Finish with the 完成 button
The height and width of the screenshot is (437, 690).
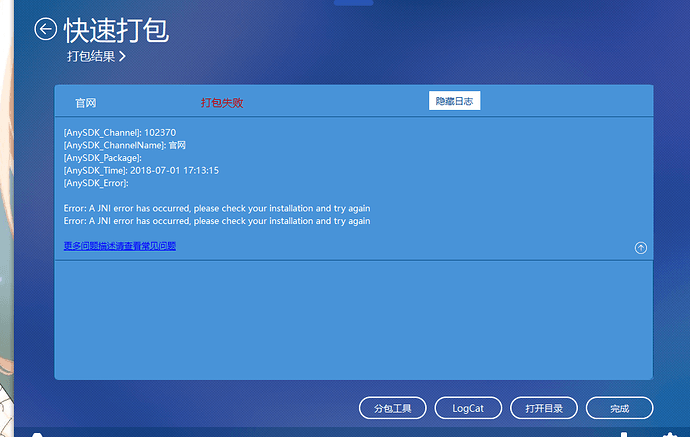tap(620, 408)
